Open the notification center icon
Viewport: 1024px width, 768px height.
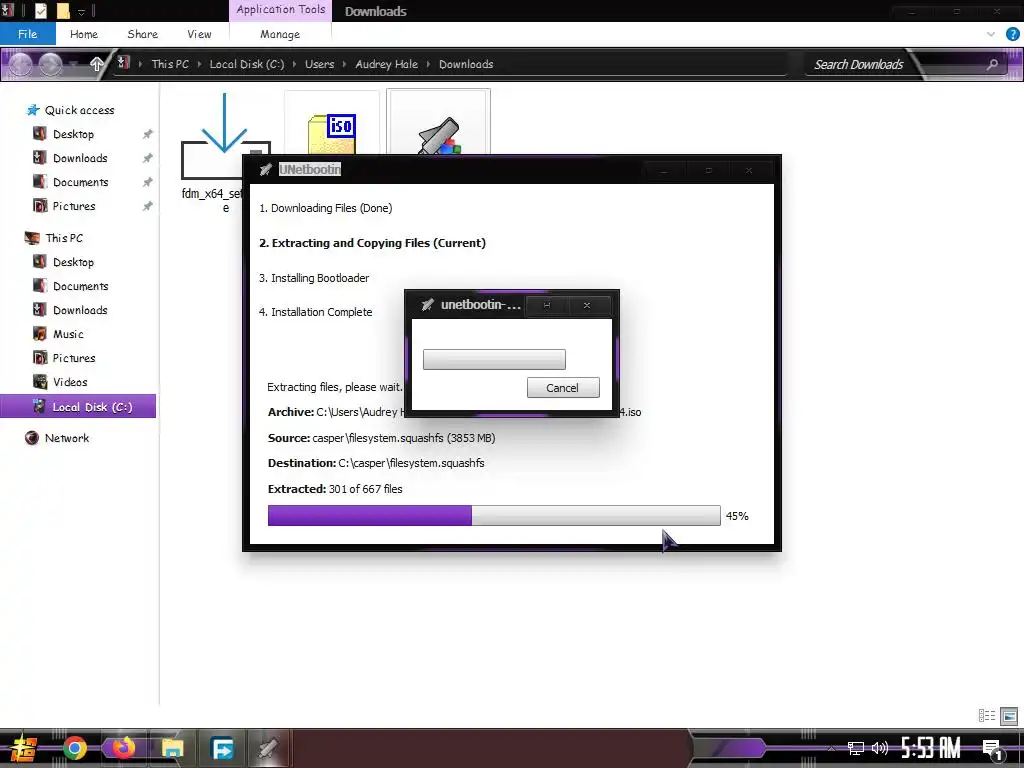click(993, 749)
